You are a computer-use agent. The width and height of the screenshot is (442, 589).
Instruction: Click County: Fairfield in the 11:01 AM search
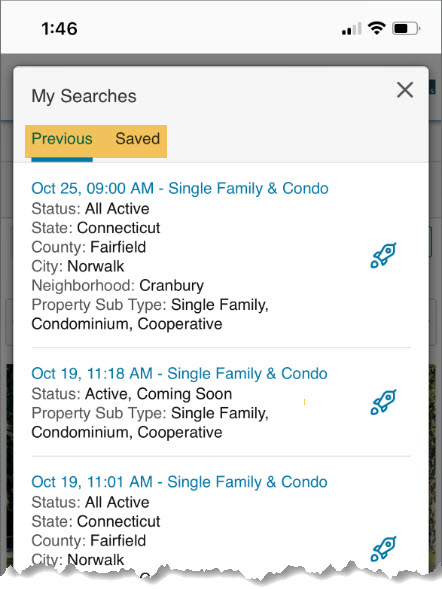89,541
